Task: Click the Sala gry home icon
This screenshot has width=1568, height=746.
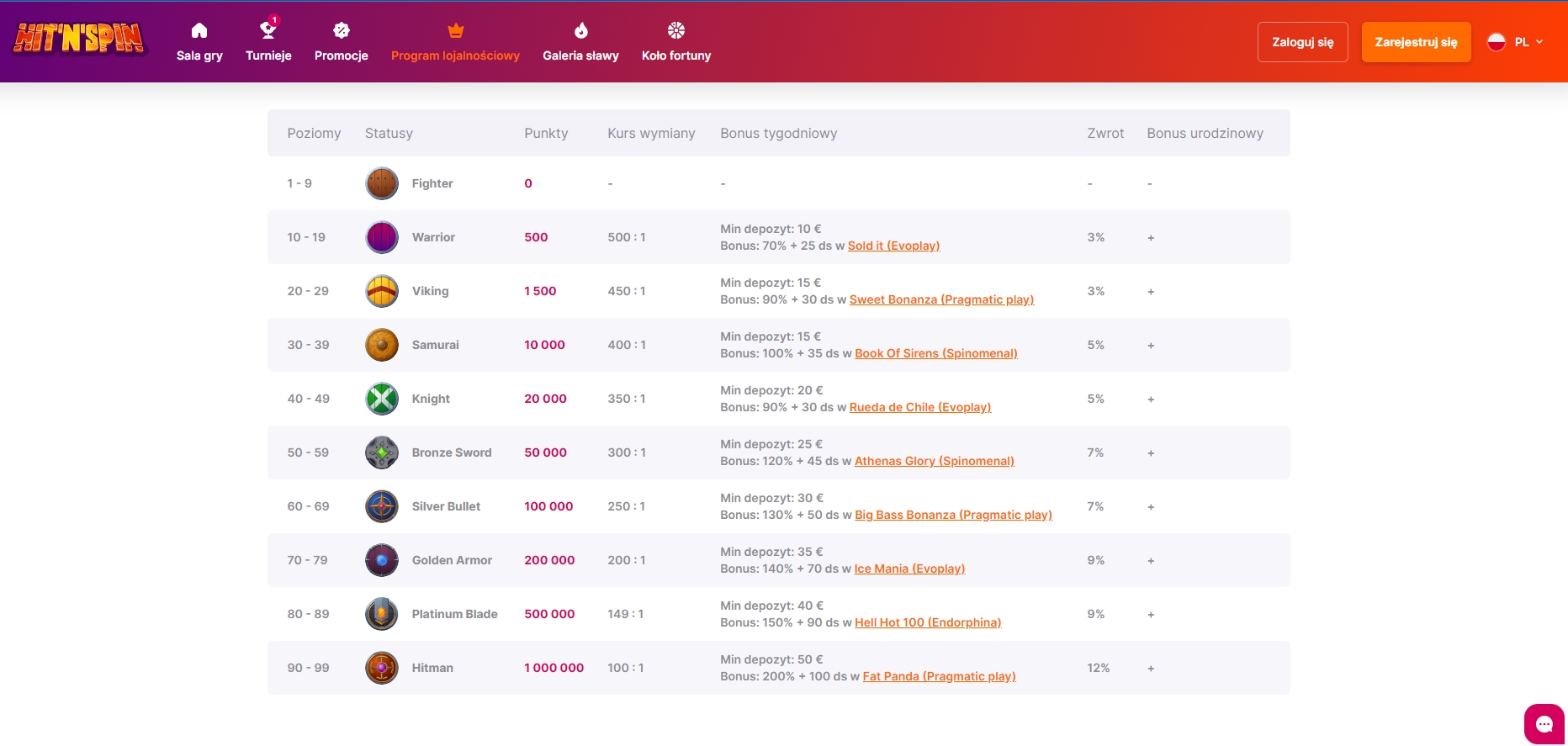Action: [199, 30]
